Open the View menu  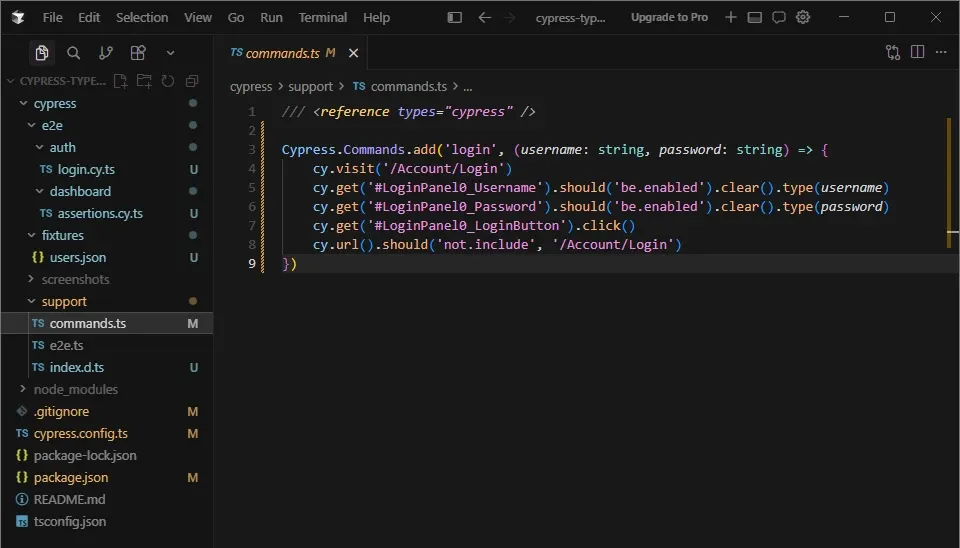pos(198,17)
